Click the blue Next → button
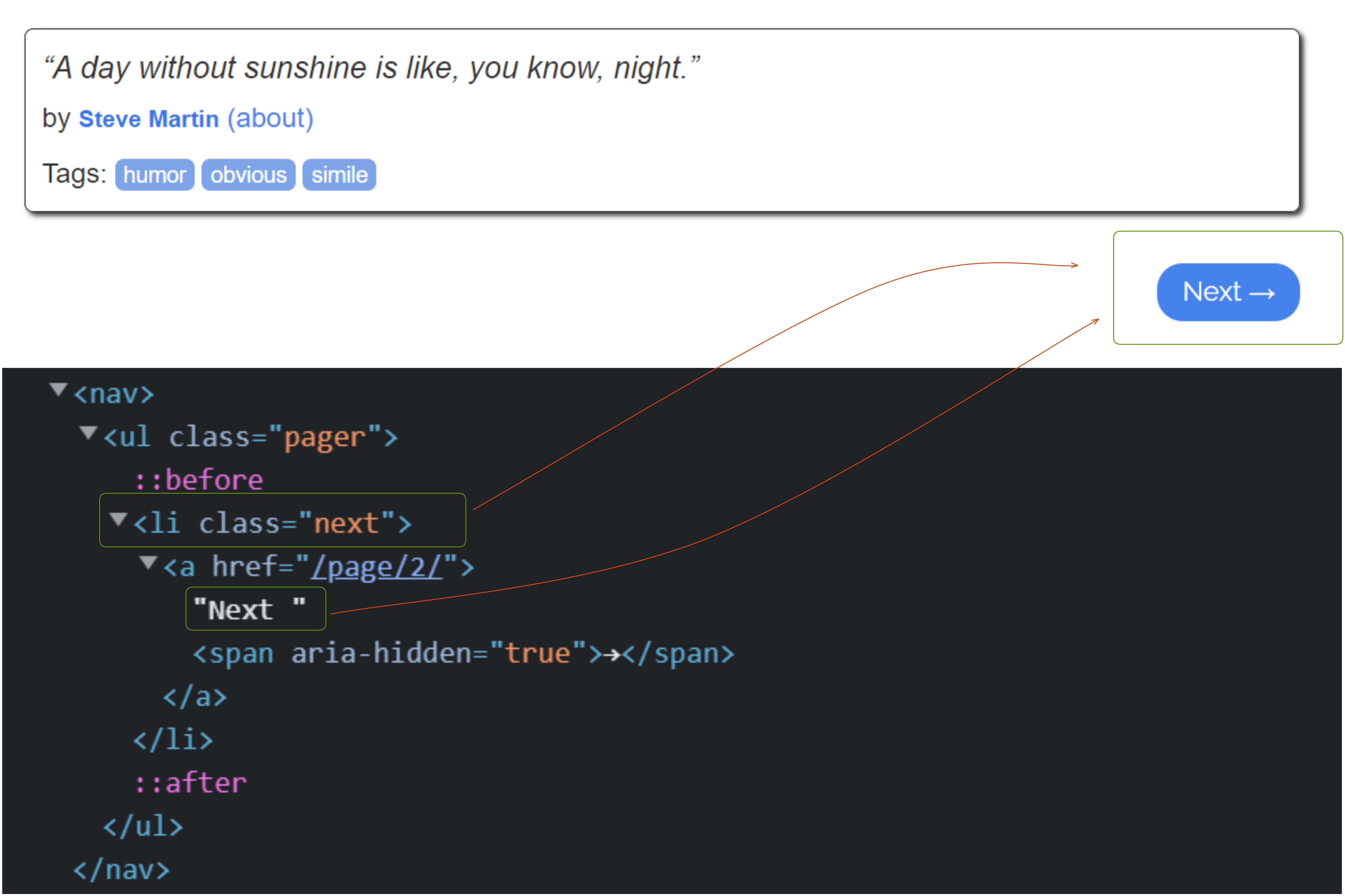The image size is (1345, 896). click(1228, 292)
